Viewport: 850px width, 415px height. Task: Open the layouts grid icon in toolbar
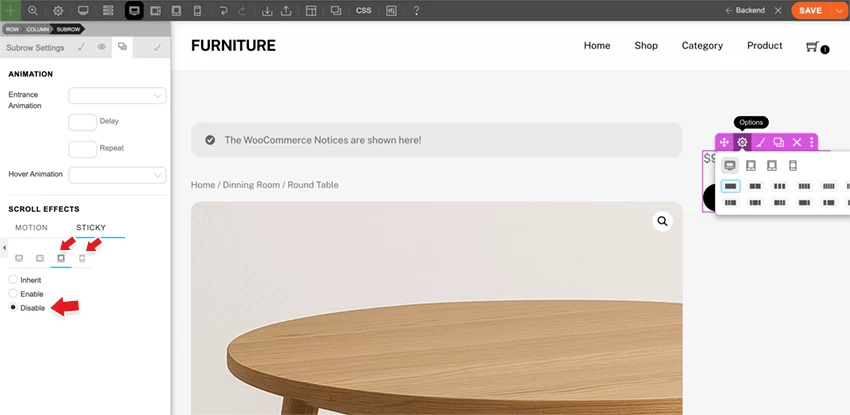coord(311,10)
